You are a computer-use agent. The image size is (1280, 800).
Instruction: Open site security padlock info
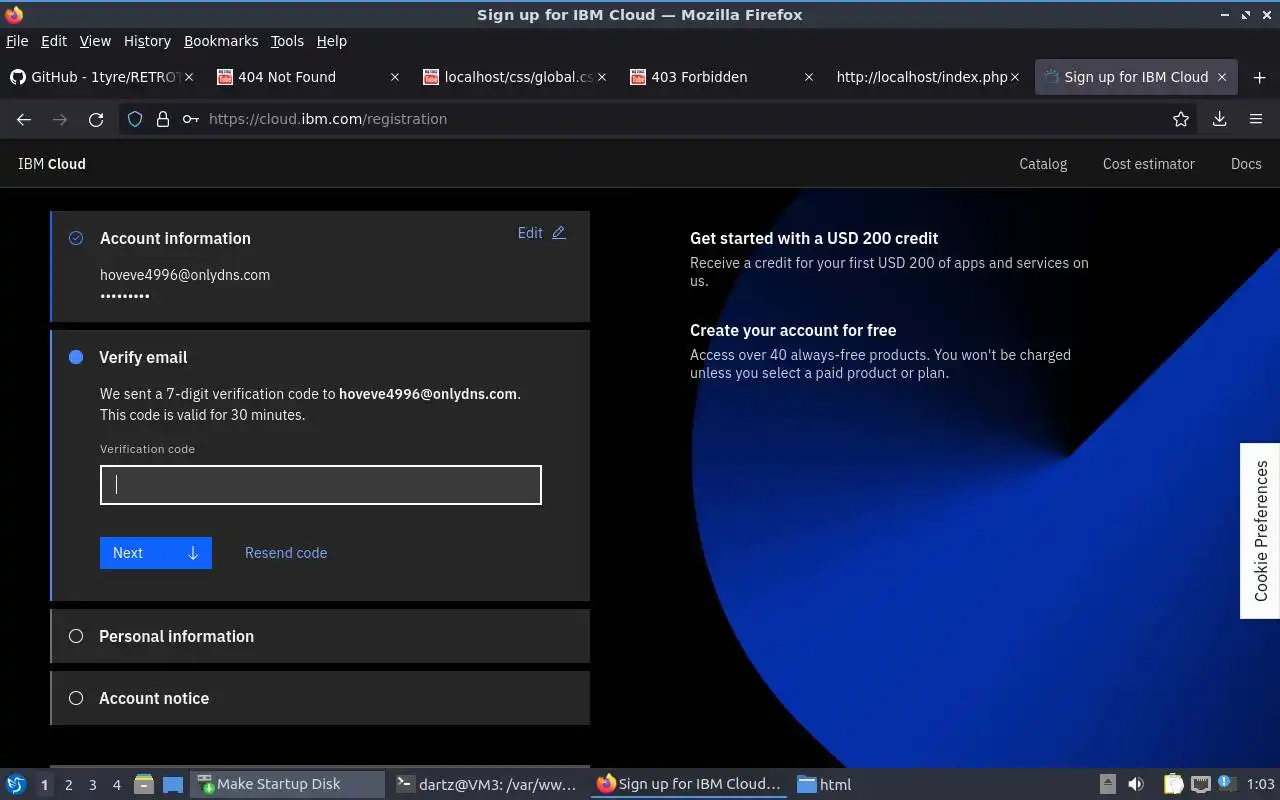pos(162,119)
